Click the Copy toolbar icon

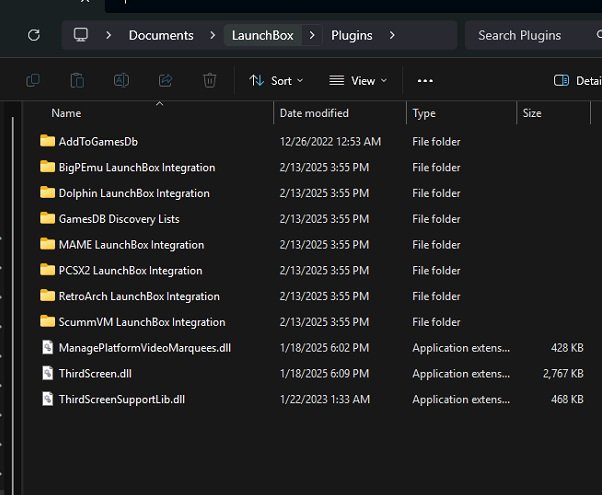coord(33,81)
